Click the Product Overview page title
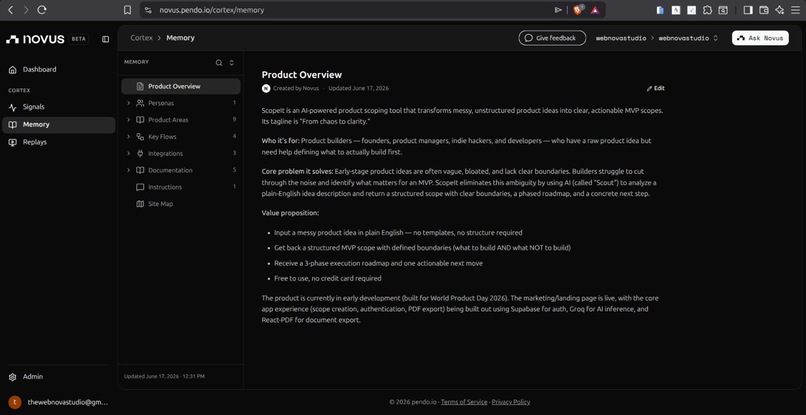The width and height of the screenshot is (806, 415). [x=302, y=75]
